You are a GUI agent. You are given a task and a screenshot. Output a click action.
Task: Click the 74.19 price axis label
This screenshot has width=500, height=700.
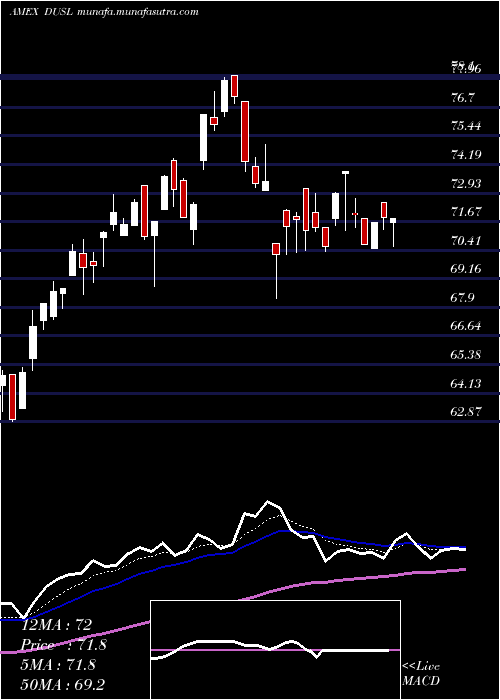click(467, 155)
